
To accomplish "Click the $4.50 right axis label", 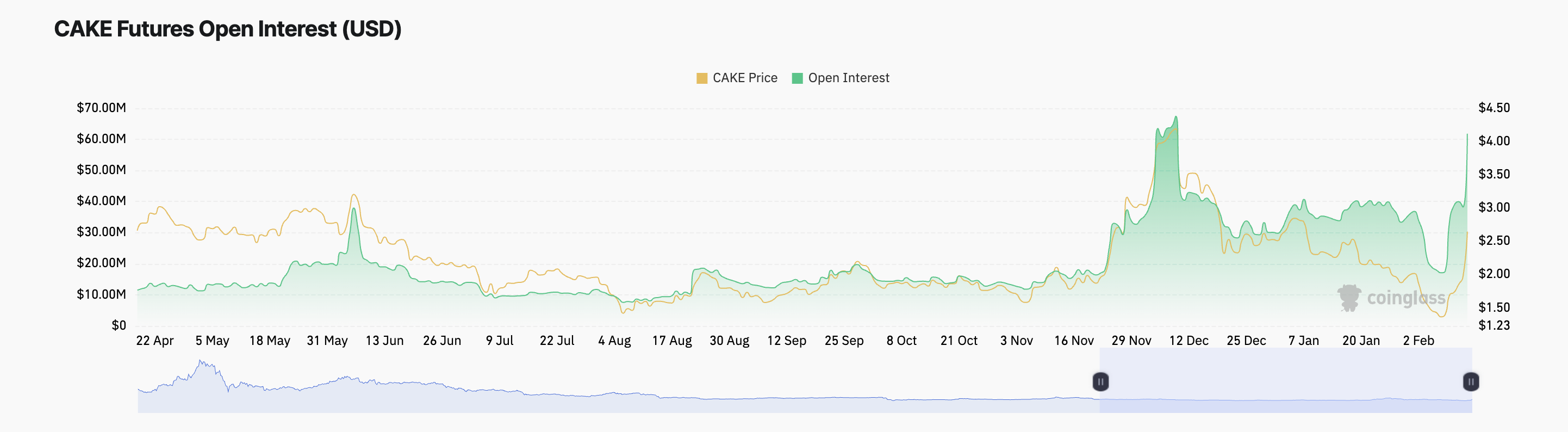I will click(1494, 108).
